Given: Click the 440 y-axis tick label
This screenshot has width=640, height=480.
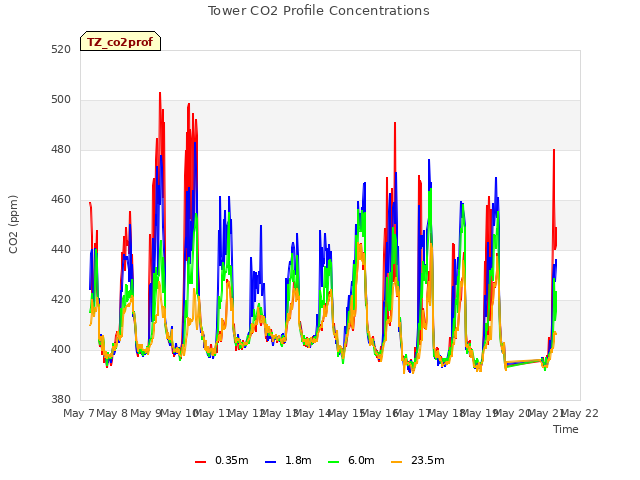Looking at the screenshot, I should pos(61,249).
